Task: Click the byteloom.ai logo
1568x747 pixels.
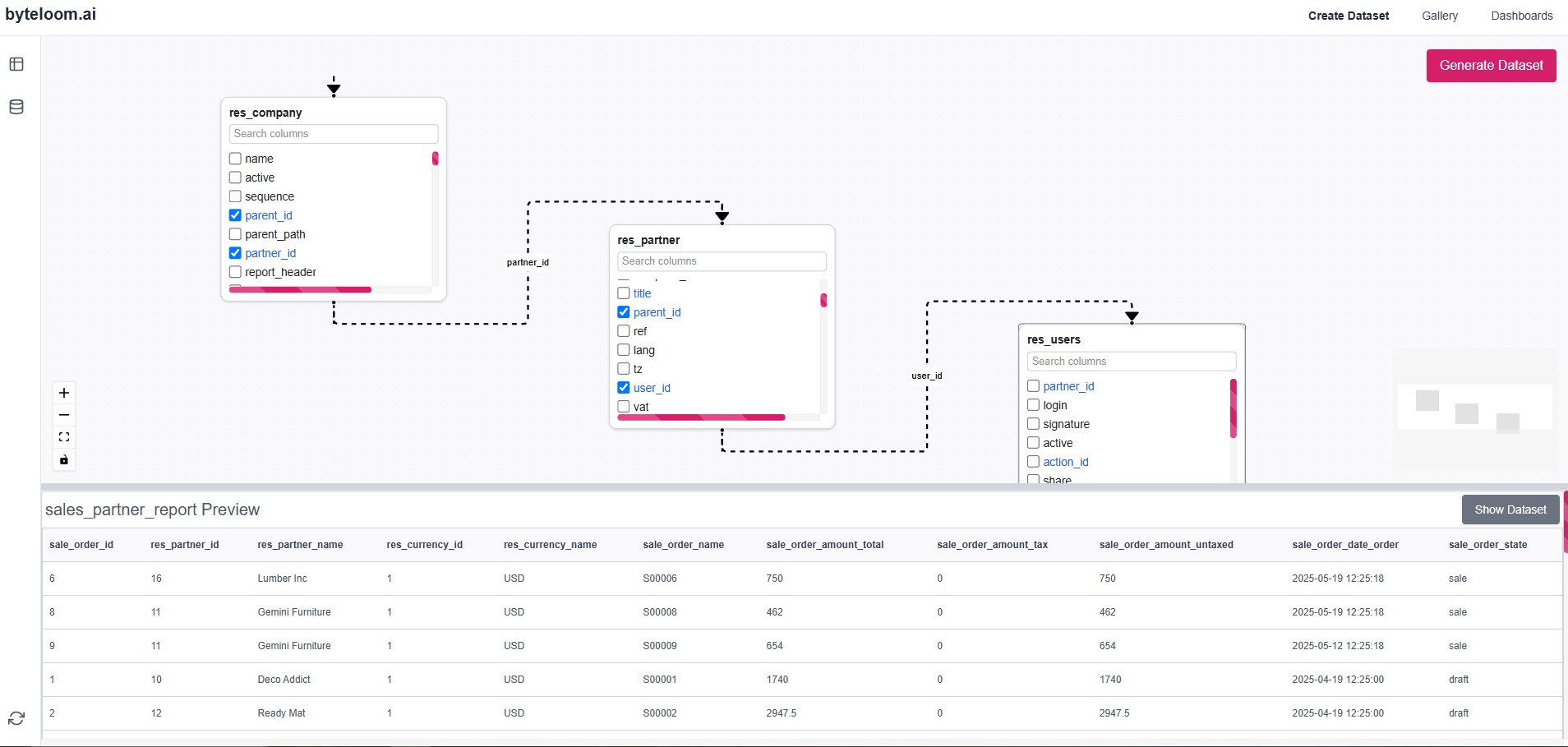Action: [x=51, y=14]
